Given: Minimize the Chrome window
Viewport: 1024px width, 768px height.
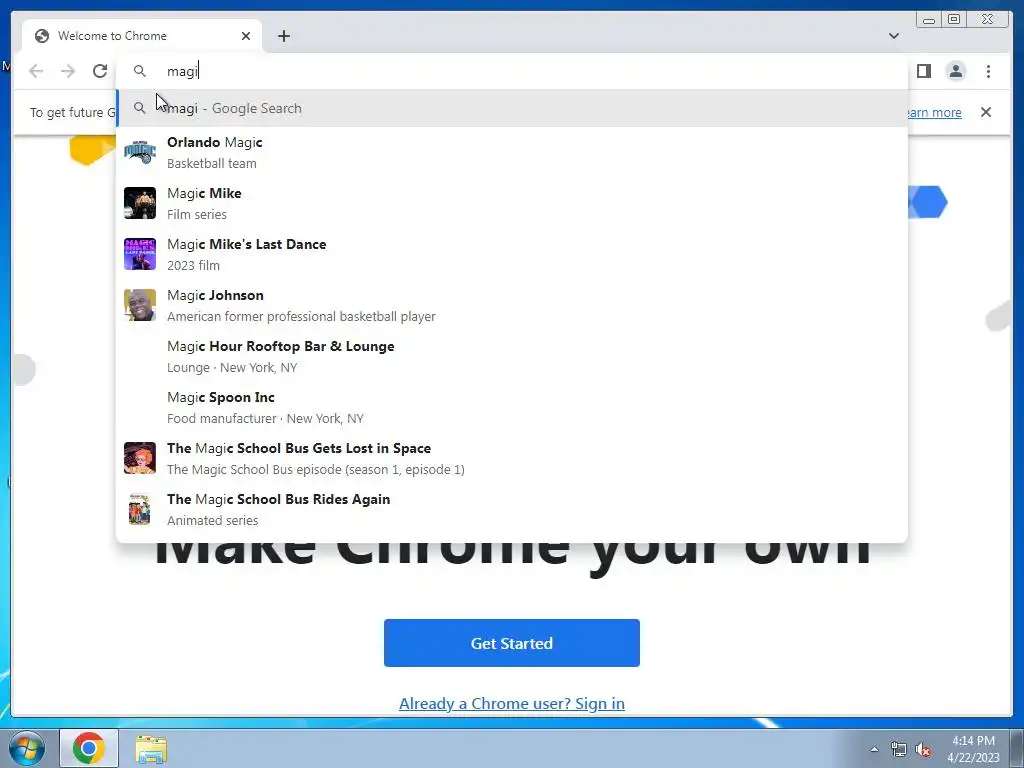Looking at the screenshot, I should [929, 20].
